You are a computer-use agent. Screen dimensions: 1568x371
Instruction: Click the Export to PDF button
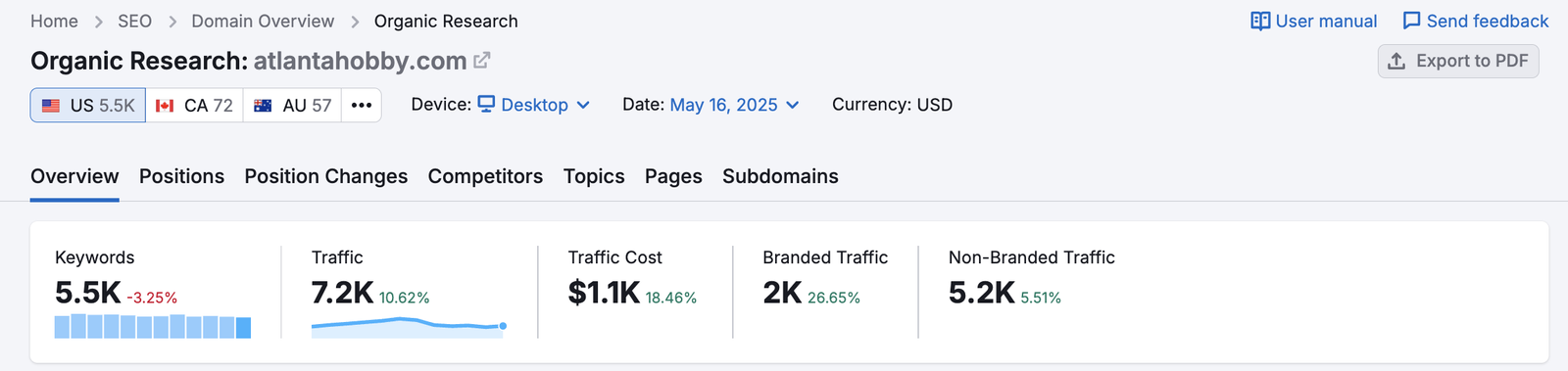(x=1458, y=61)
